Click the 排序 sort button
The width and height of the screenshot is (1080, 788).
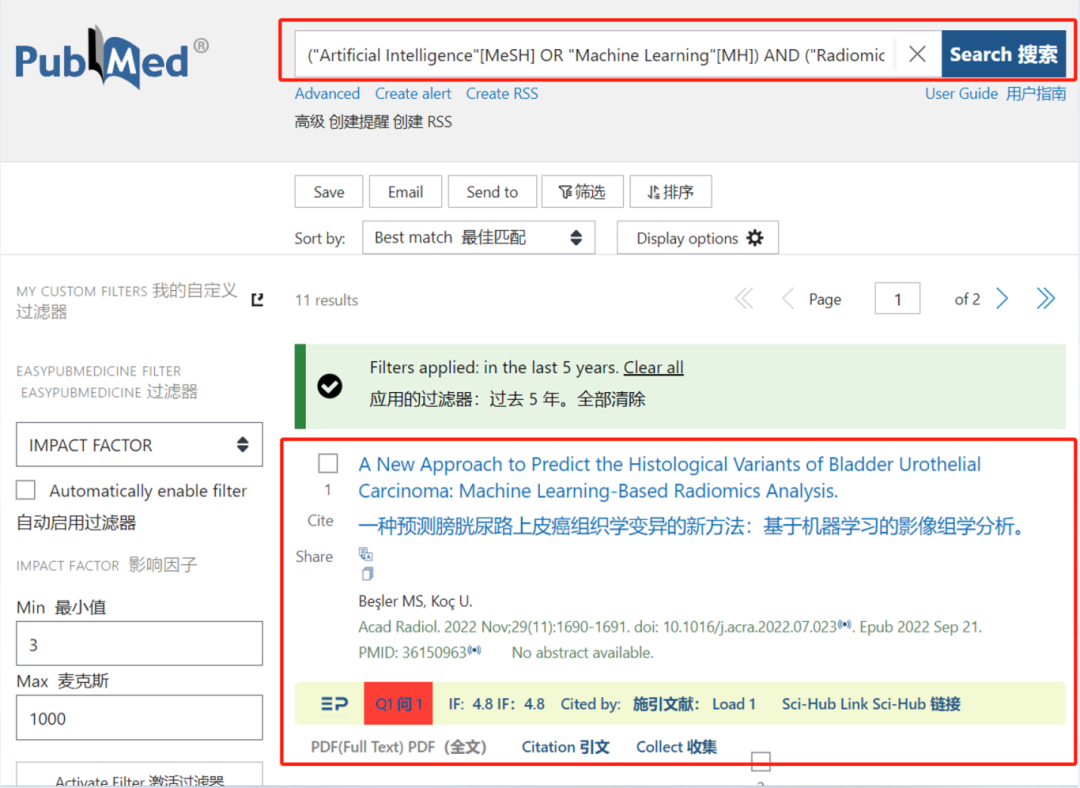pos(670,191)
